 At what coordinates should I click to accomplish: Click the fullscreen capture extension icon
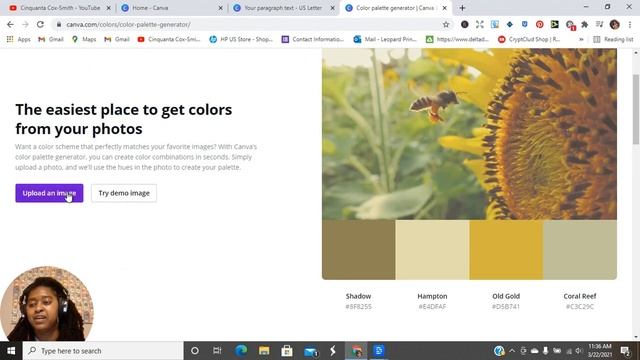coord(480,24)
